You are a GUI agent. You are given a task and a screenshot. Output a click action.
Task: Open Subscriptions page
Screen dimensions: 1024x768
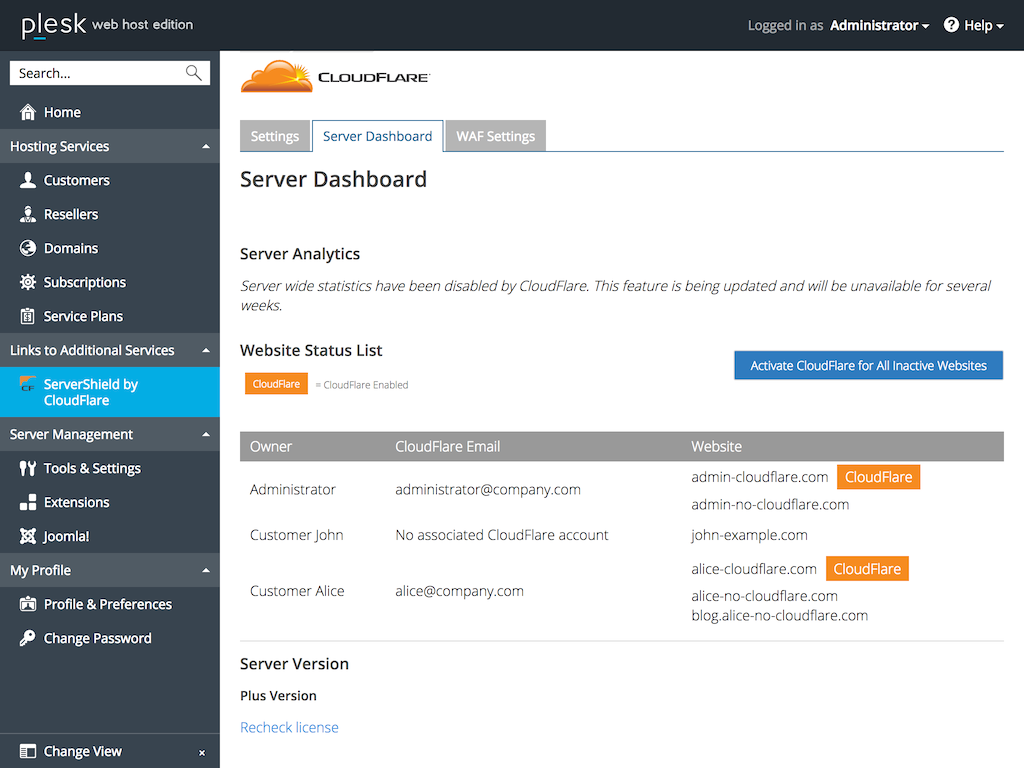pos(110,282)
